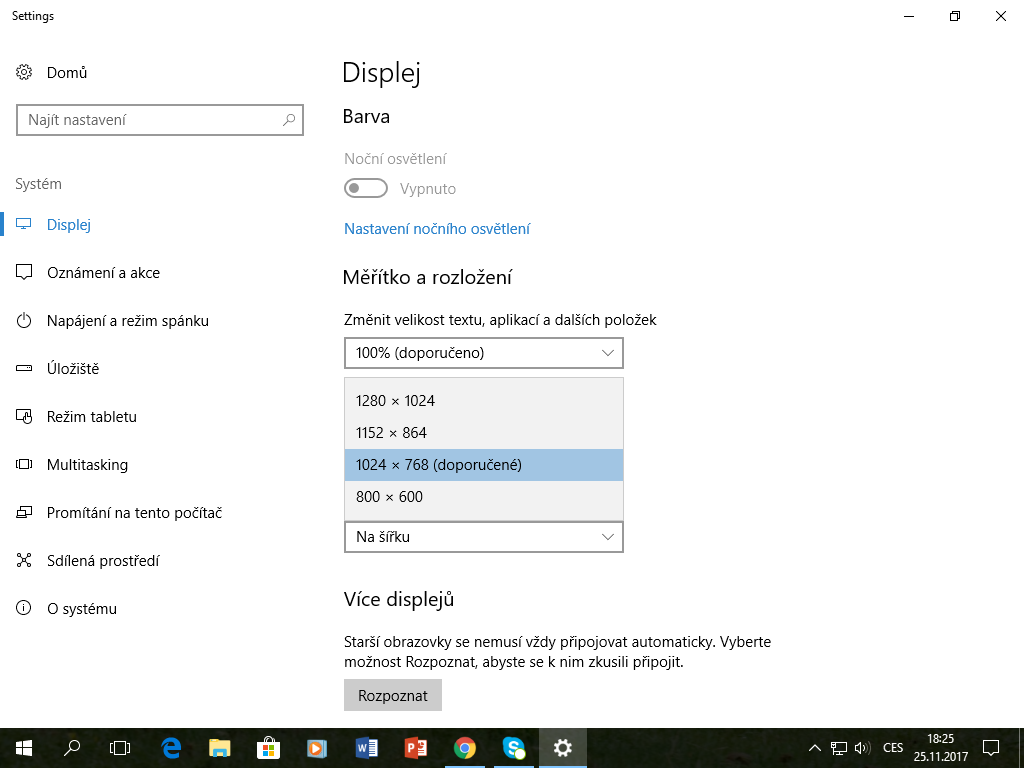Click the Napájení a režim spánku power icon
This screenshot has height=768, width=1024.
pos(24,321)
